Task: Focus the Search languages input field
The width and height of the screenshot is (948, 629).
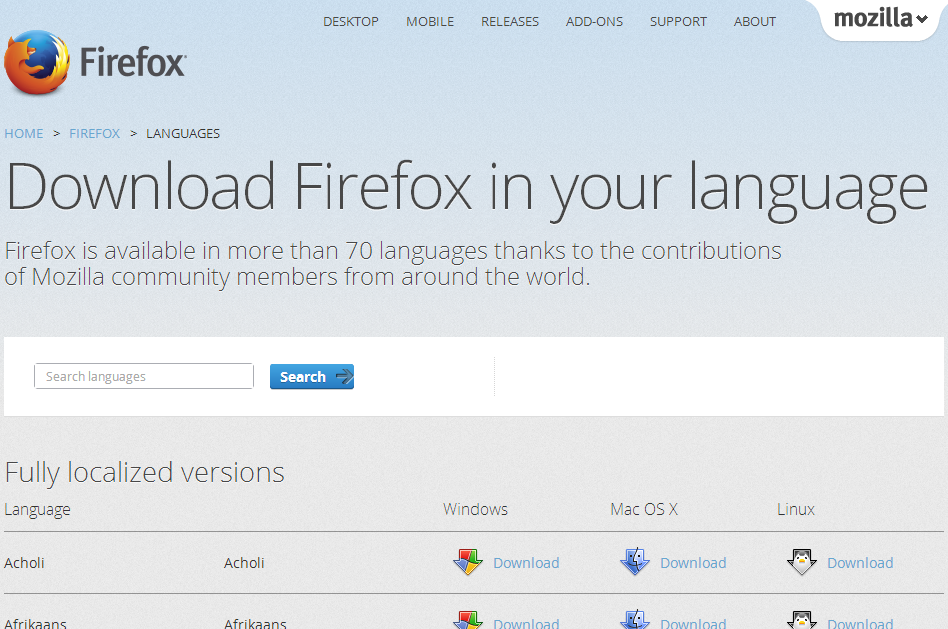Action: 144,376
